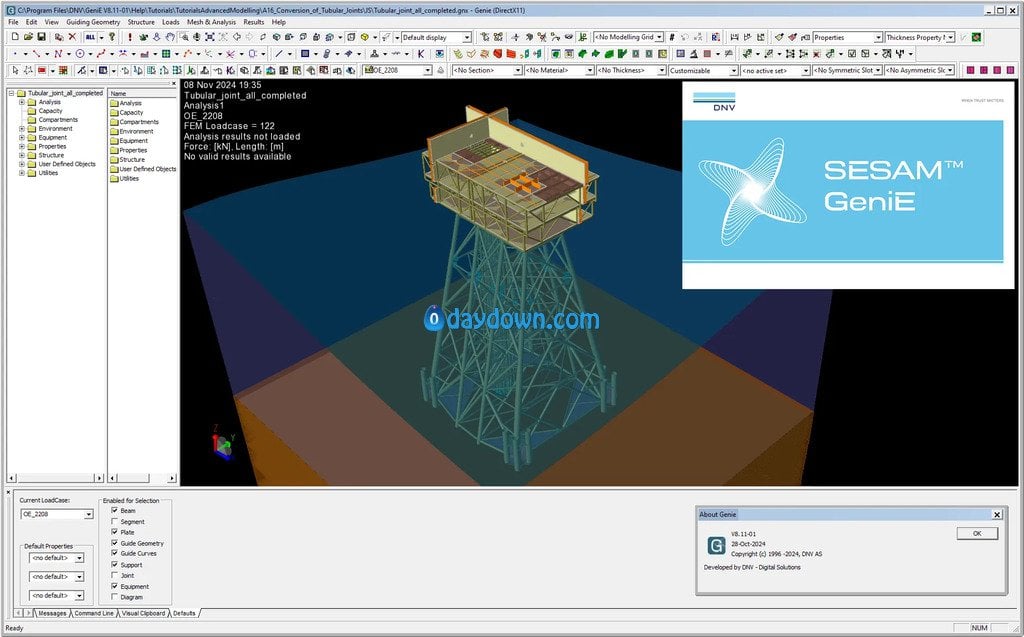Click the Name column header
1024x637 pixels.
pyautogui.click(x=142, y=93)
